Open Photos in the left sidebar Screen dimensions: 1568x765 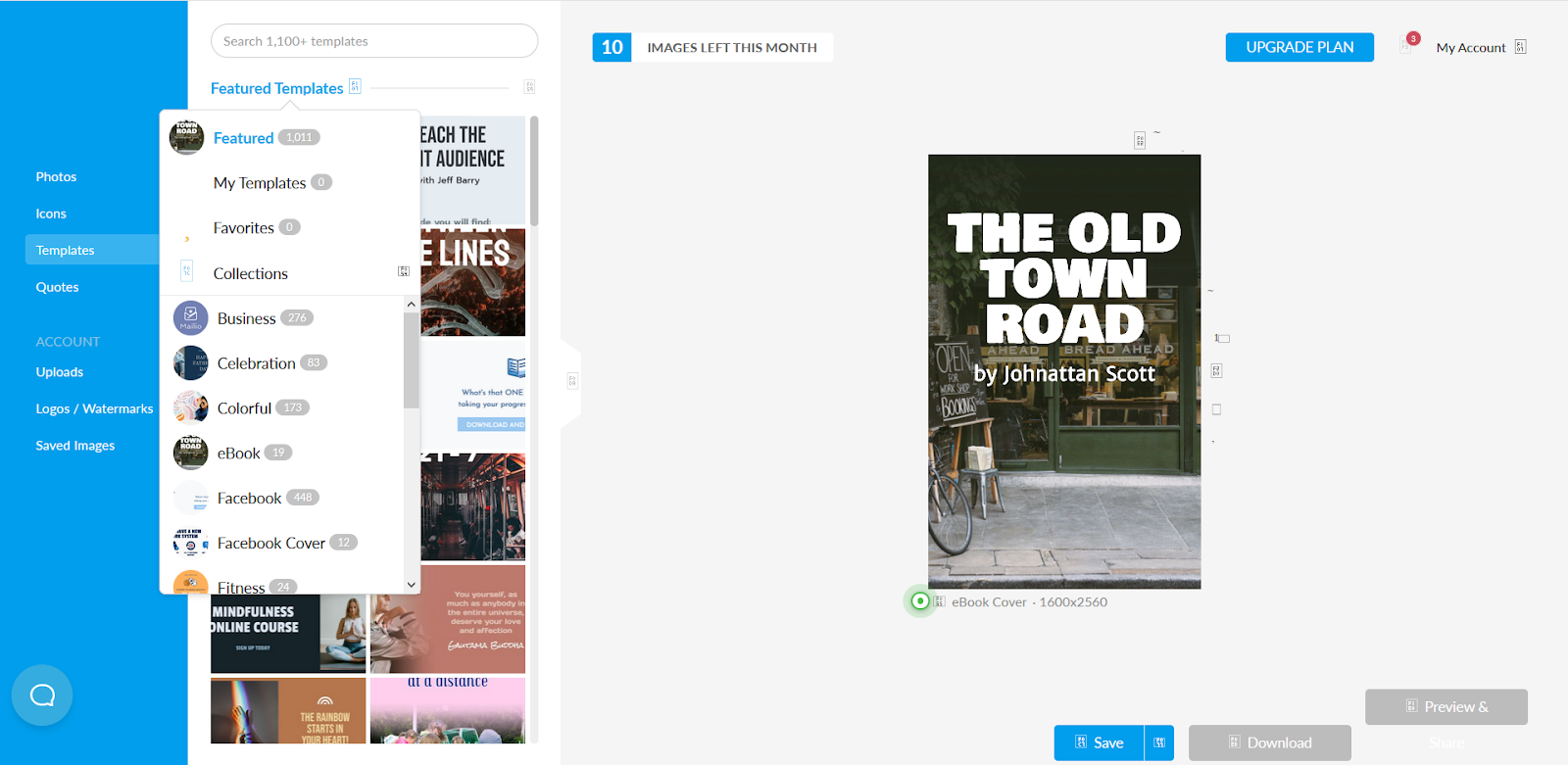(56, 177)
